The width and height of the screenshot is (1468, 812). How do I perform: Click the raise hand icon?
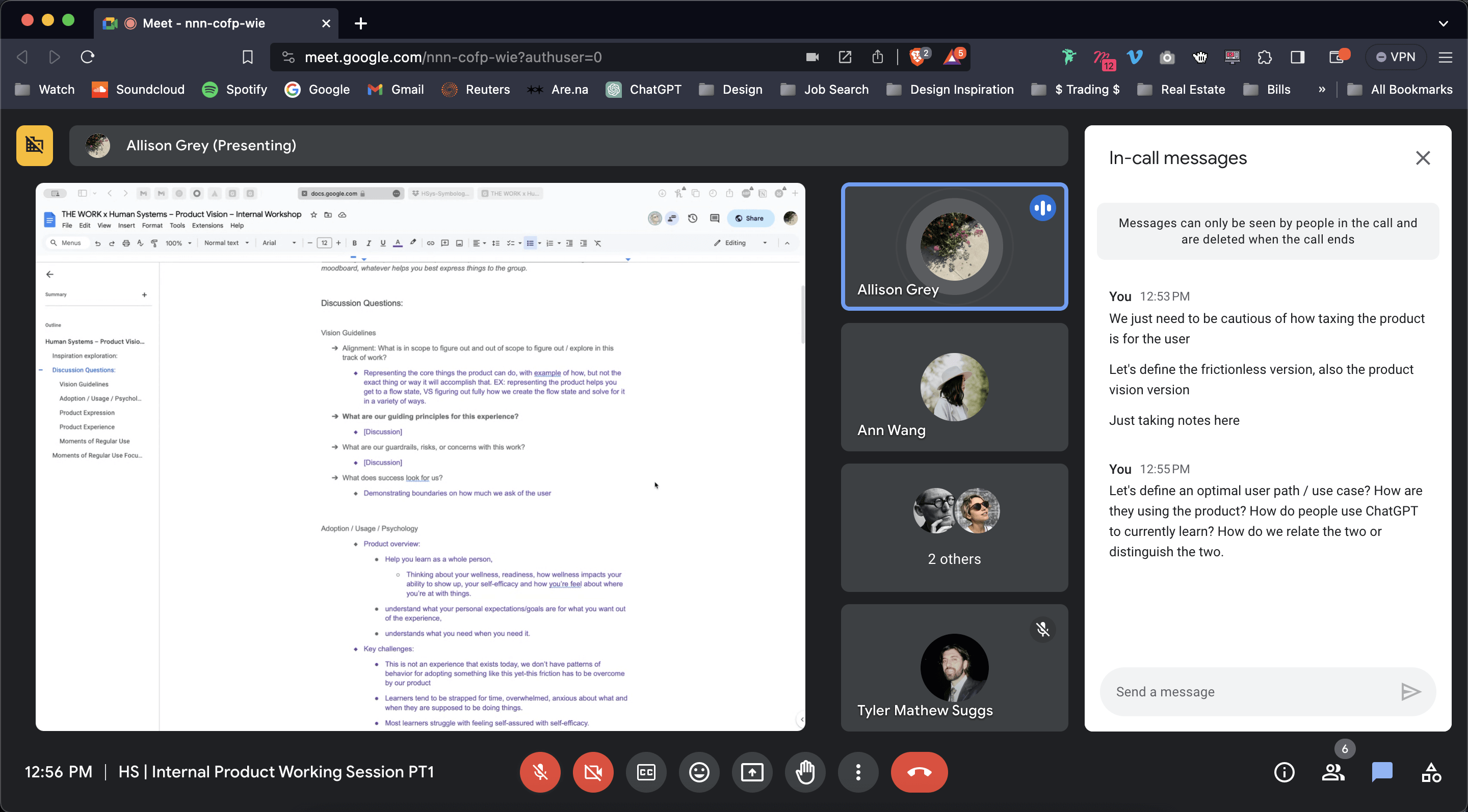[x=805, y=772]
